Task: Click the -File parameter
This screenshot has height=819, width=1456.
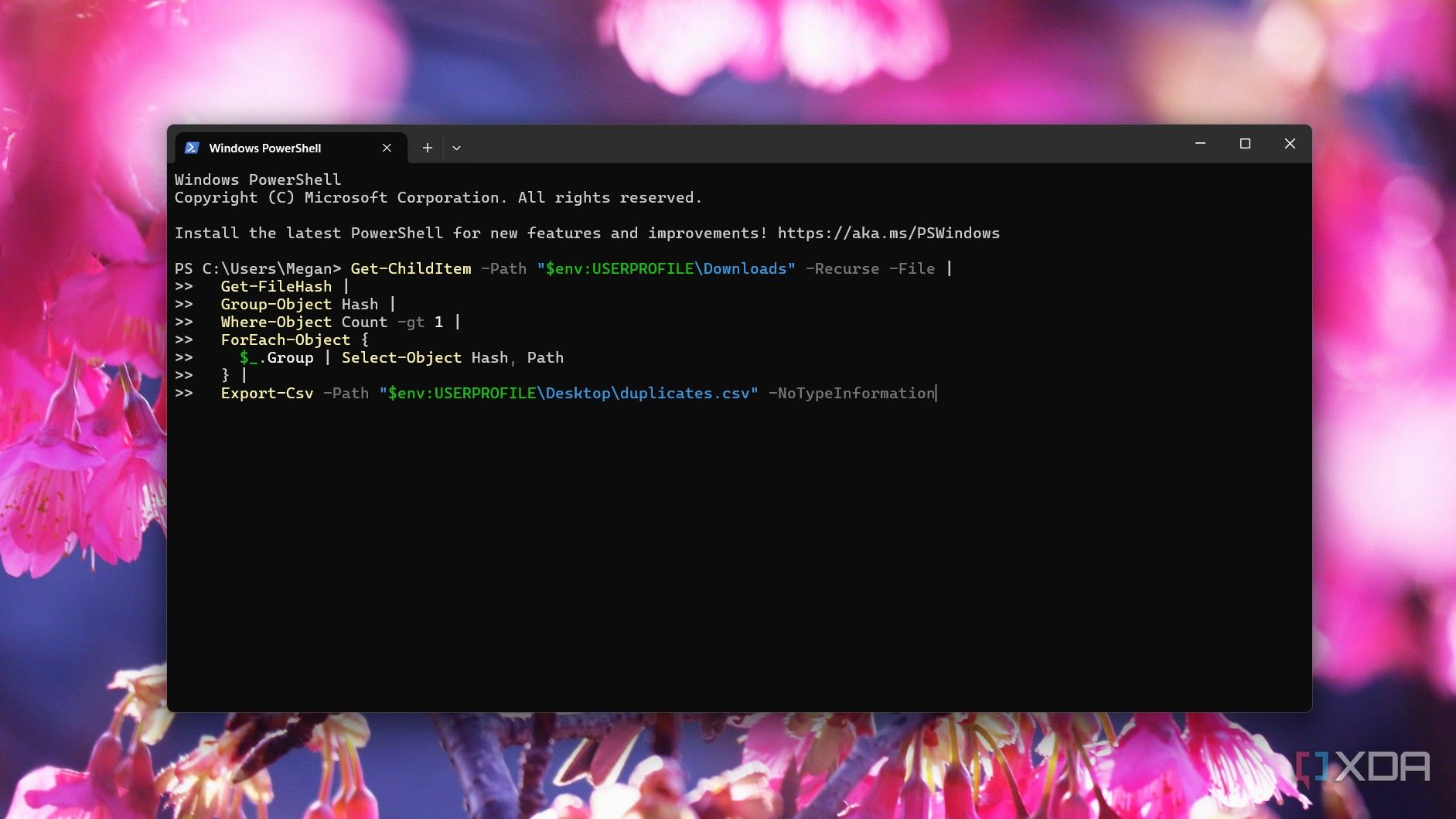Action: tap(912, 268)
